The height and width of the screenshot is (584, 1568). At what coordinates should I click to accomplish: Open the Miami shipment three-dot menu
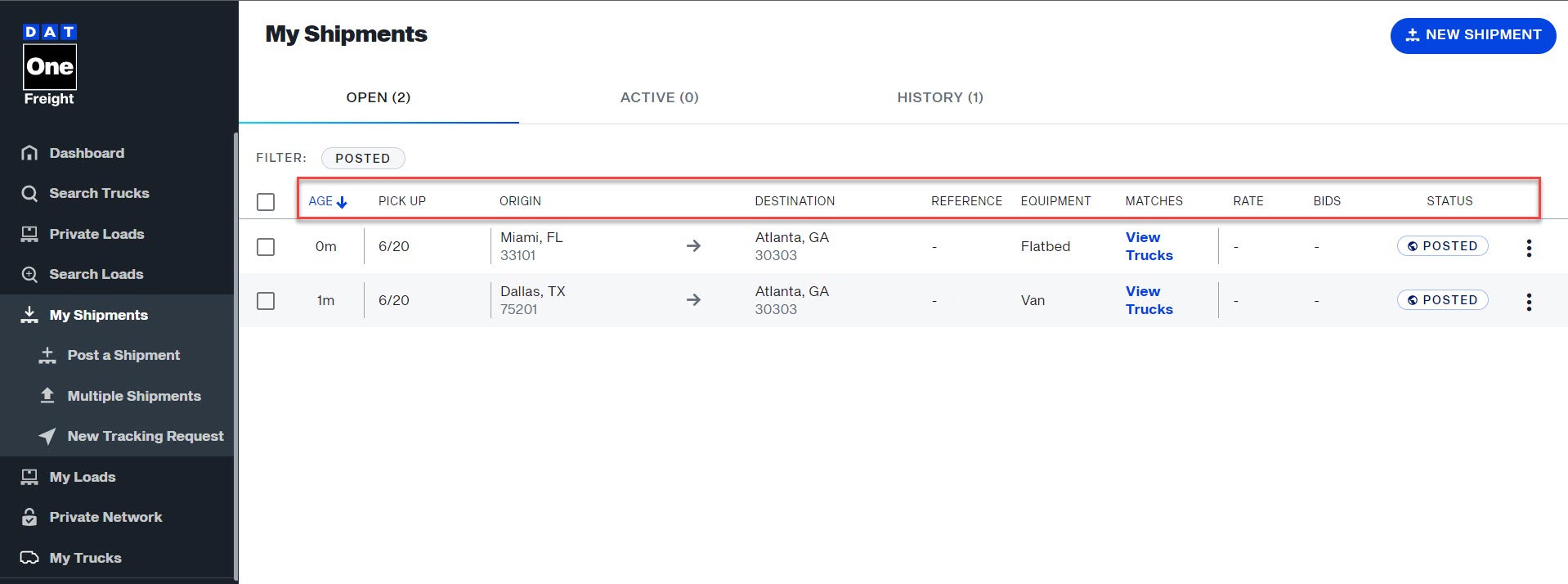[x=1529, y=248]
